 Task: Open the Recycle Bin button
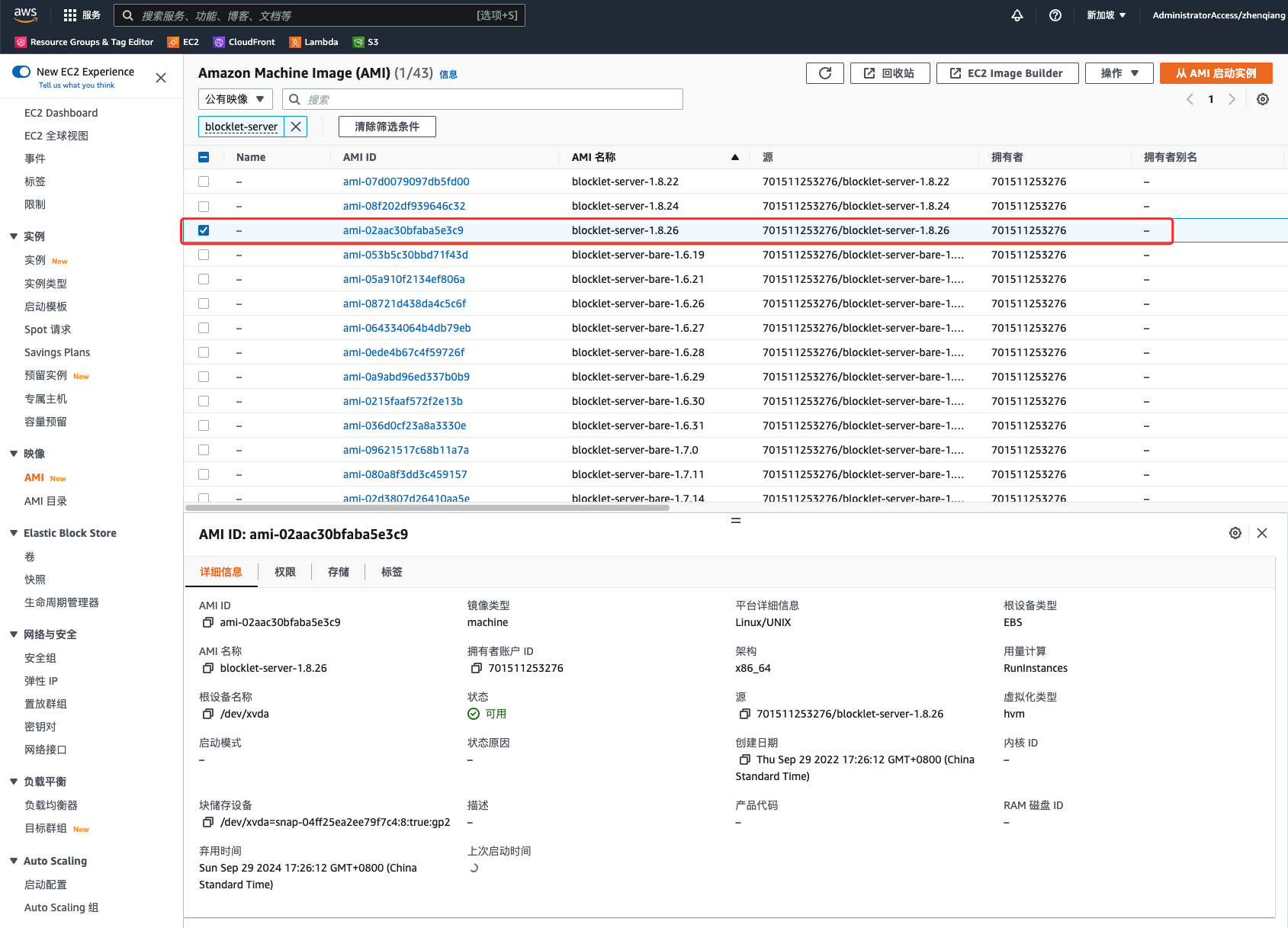[x=890, y=73]
